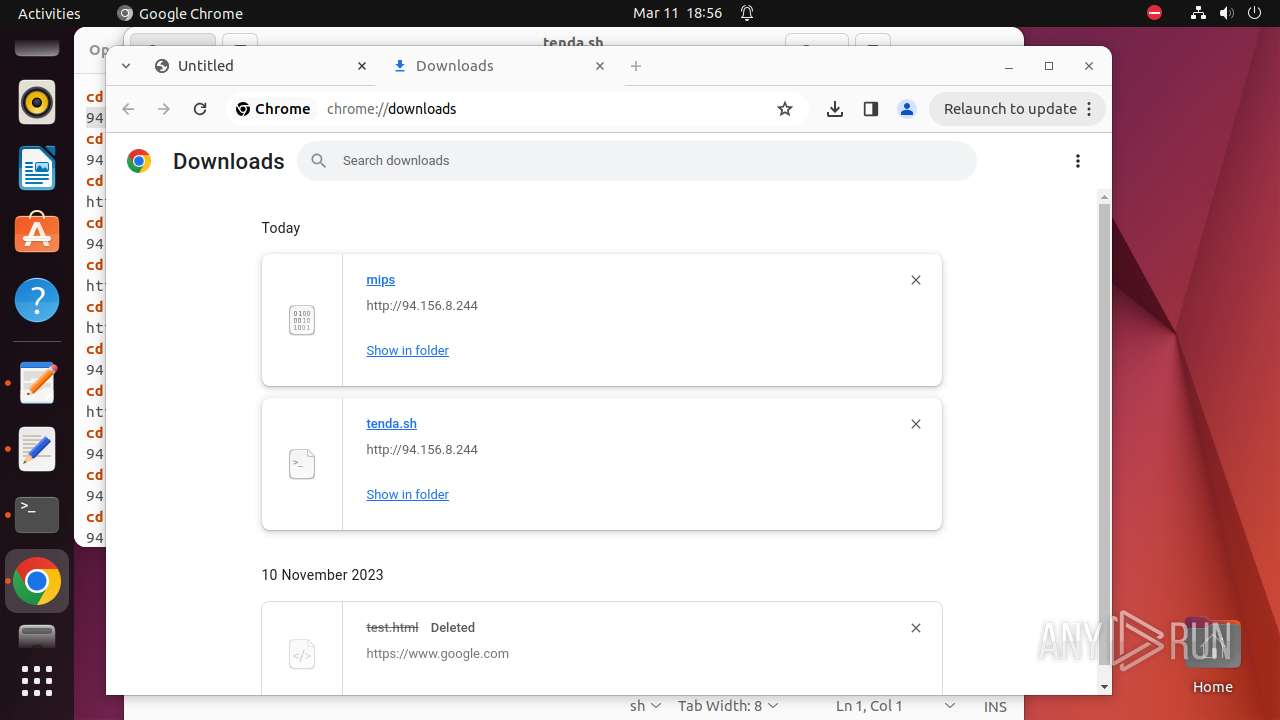Viewport: 1280px width, 720px height.
Task: Click mips source URL text
Action: pyautogui.click(x=422, y=306)
